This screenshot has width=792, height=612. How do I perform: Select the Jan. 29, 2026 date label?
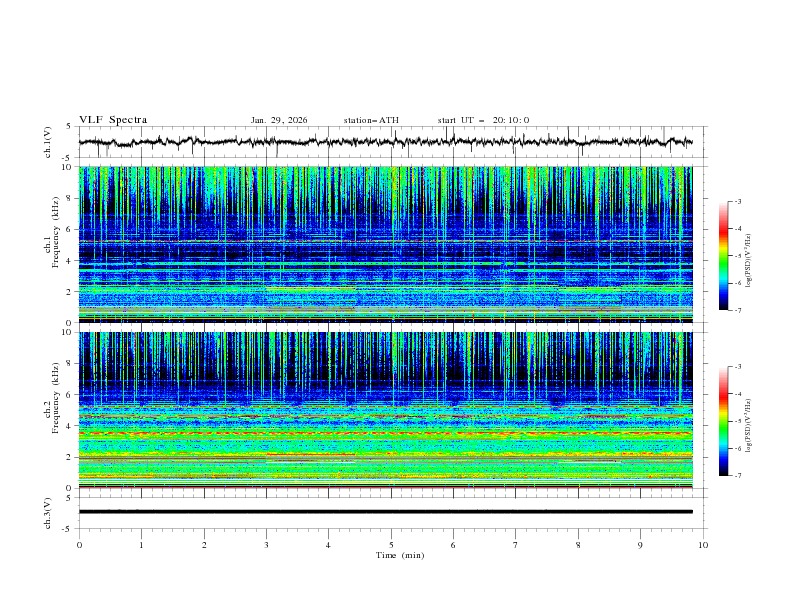pyautogui.click(x=279, y=120)
